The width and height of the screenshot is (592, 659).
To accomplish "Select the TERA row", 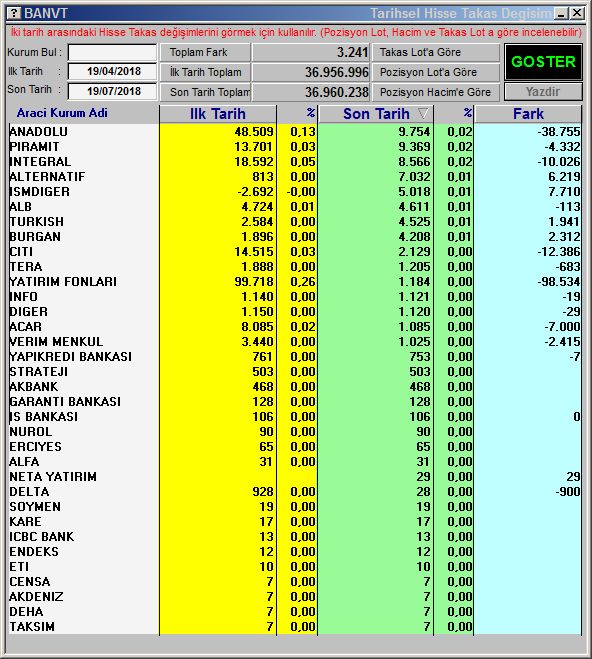I will (x=295, y=267).
